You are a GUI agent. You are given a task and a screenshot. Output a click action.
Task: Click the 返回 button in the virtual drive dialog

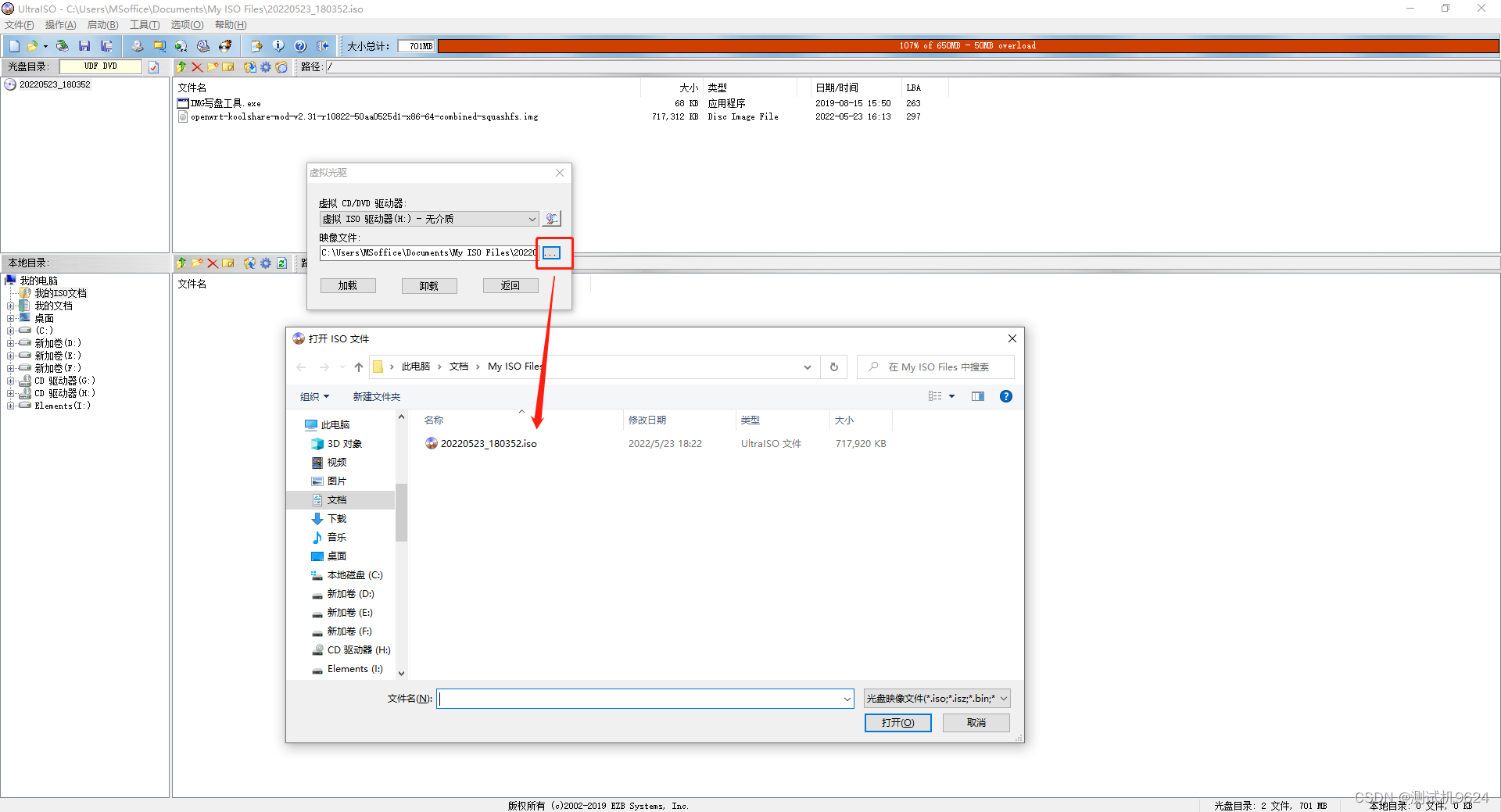(510, 286)
